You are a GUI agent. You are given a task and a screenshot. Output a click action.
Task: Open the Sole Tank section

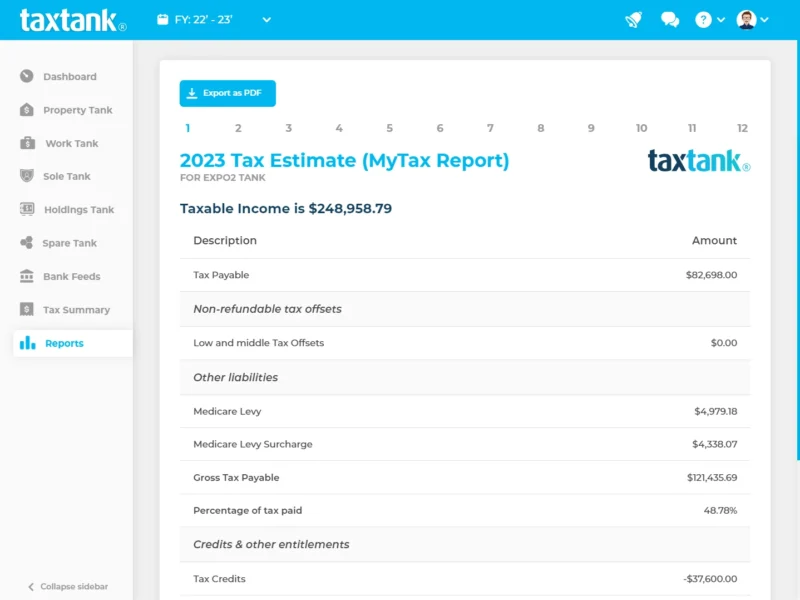[25, 176]
